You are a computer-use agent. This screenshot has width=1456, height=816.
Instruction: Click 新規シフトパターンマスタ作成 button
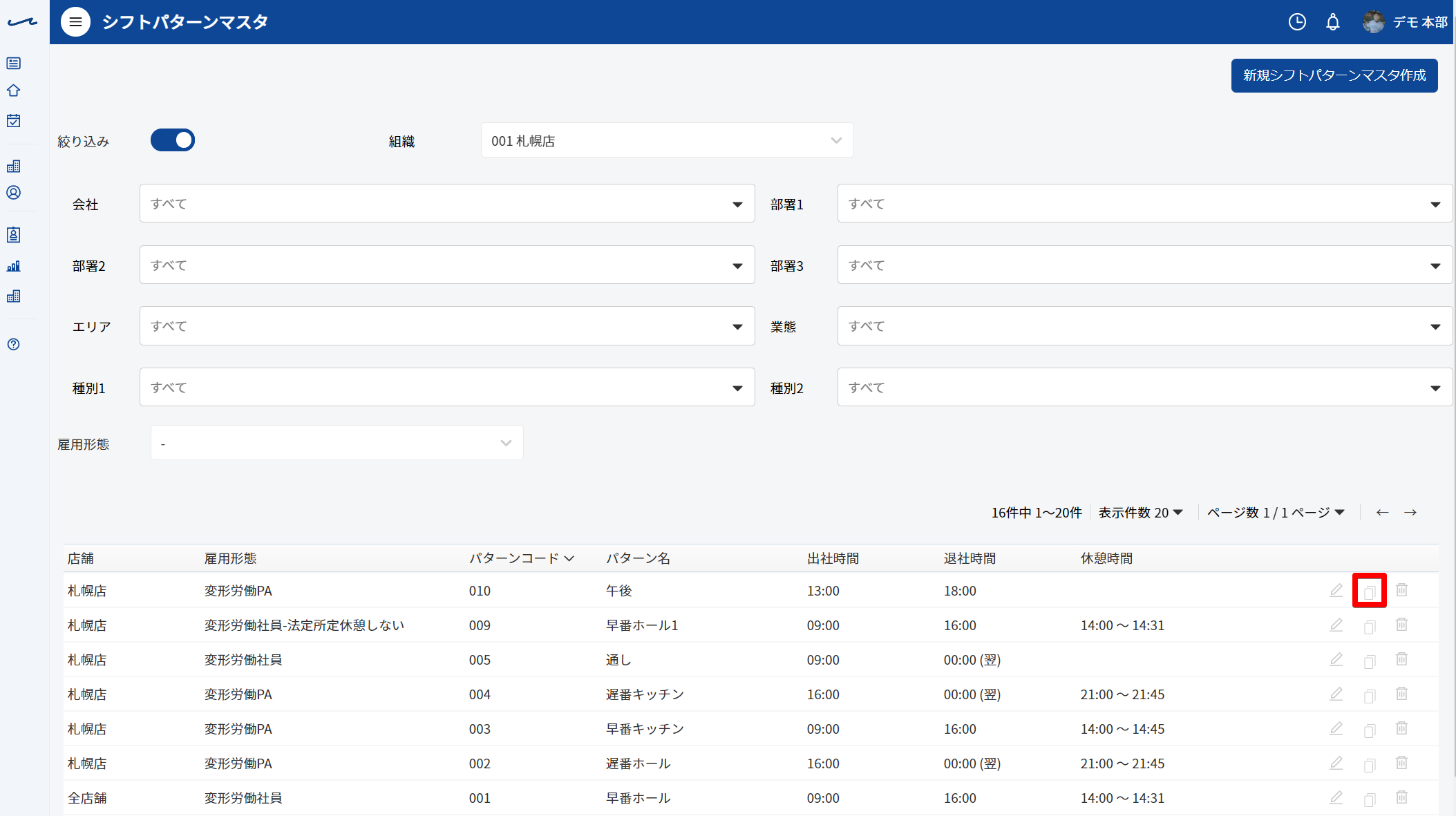tap(1334, 75)
